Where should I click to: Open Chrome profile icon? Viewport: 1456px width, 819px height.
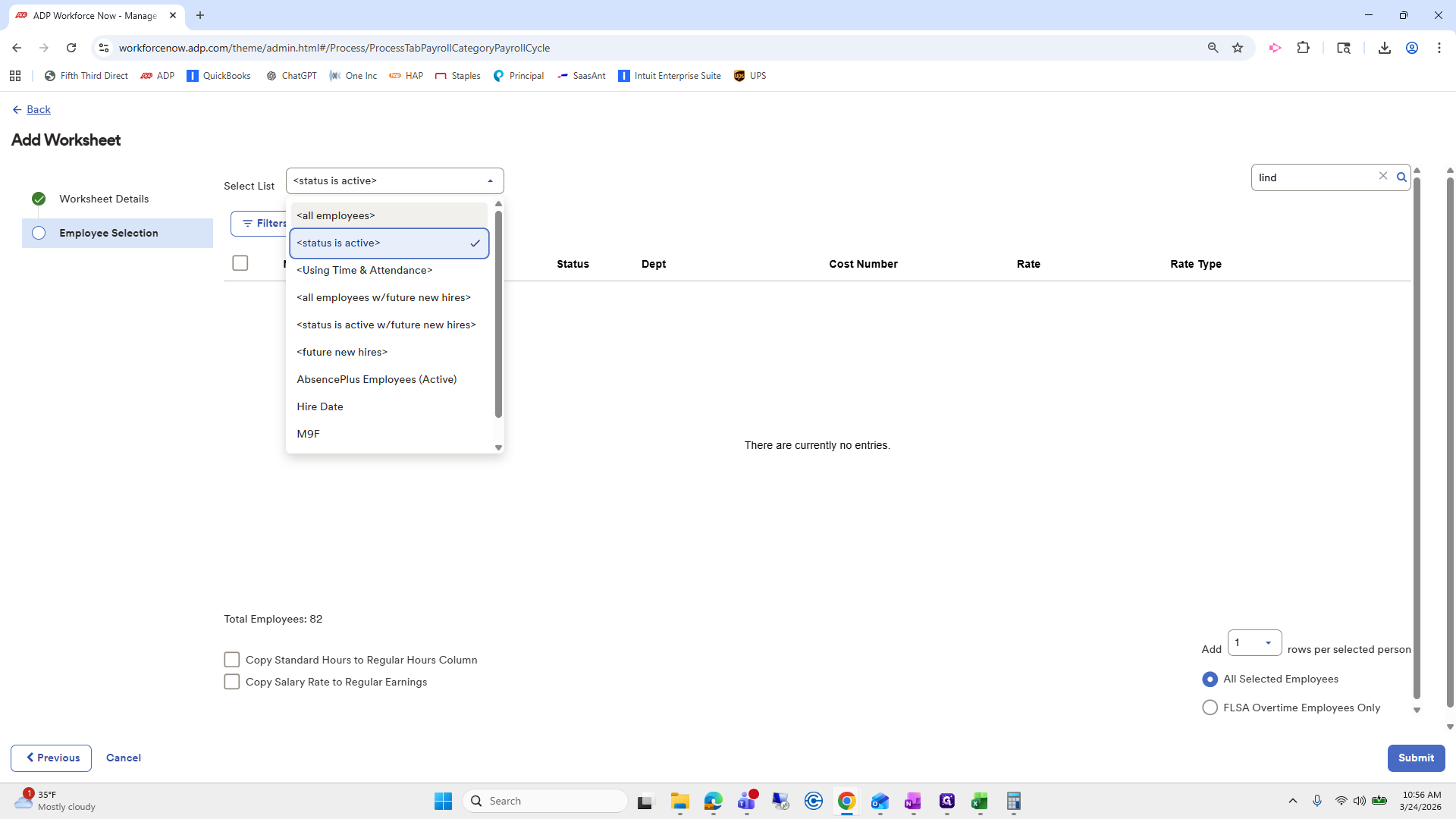point(1412,48)
